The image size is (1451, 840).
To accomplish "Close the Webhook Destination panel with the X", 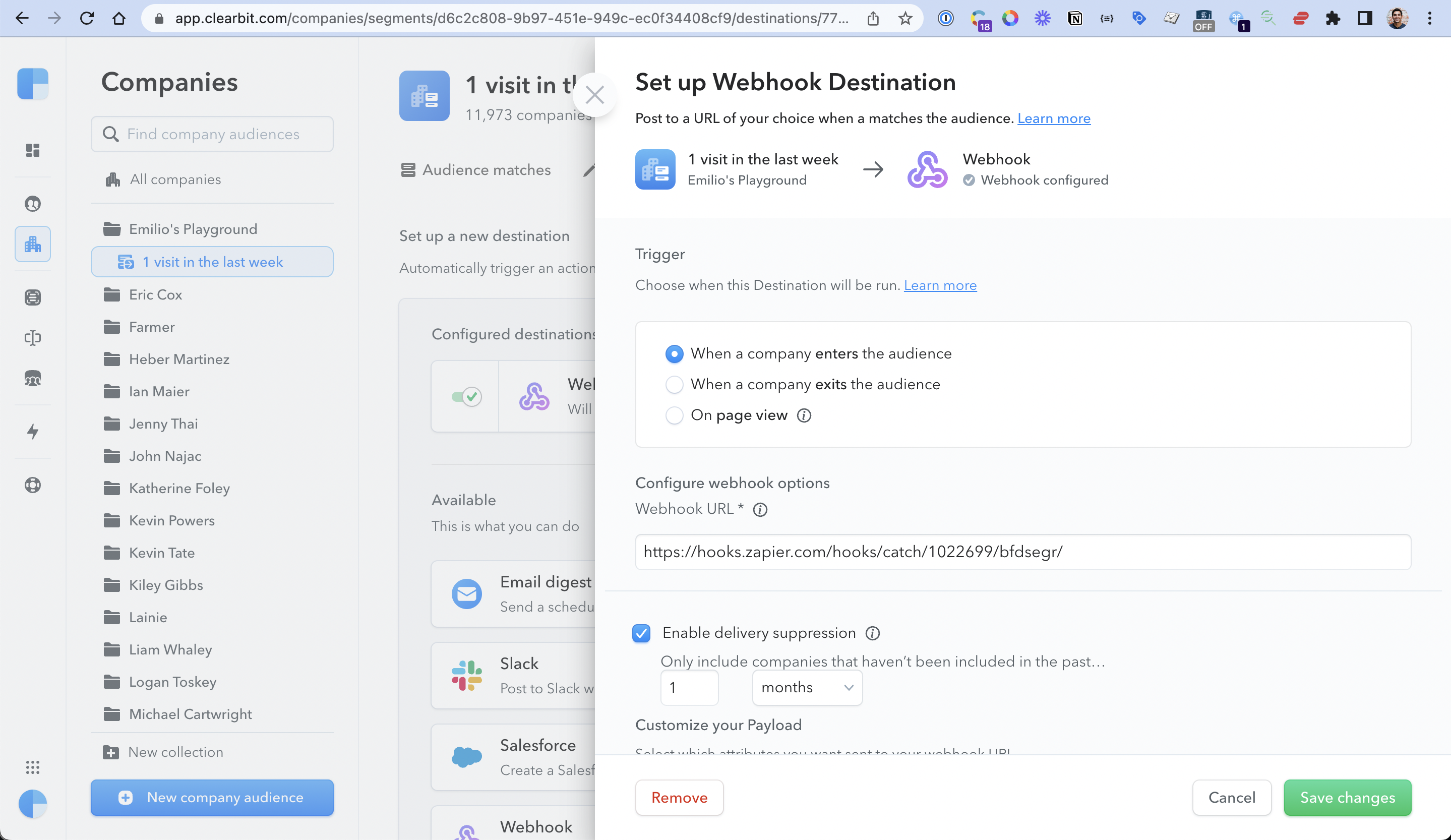I will 594,95.
